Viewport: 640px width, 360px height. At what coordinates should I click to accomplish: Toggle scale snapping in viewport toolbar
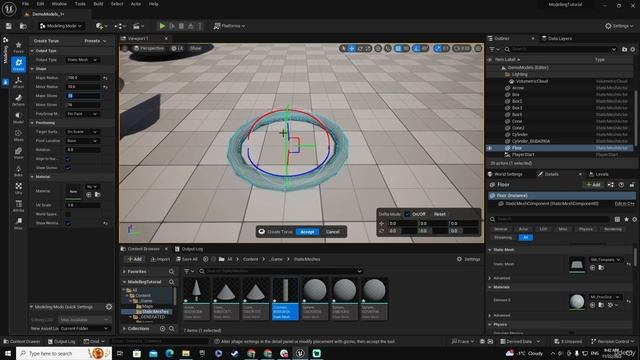coord(438,49)
